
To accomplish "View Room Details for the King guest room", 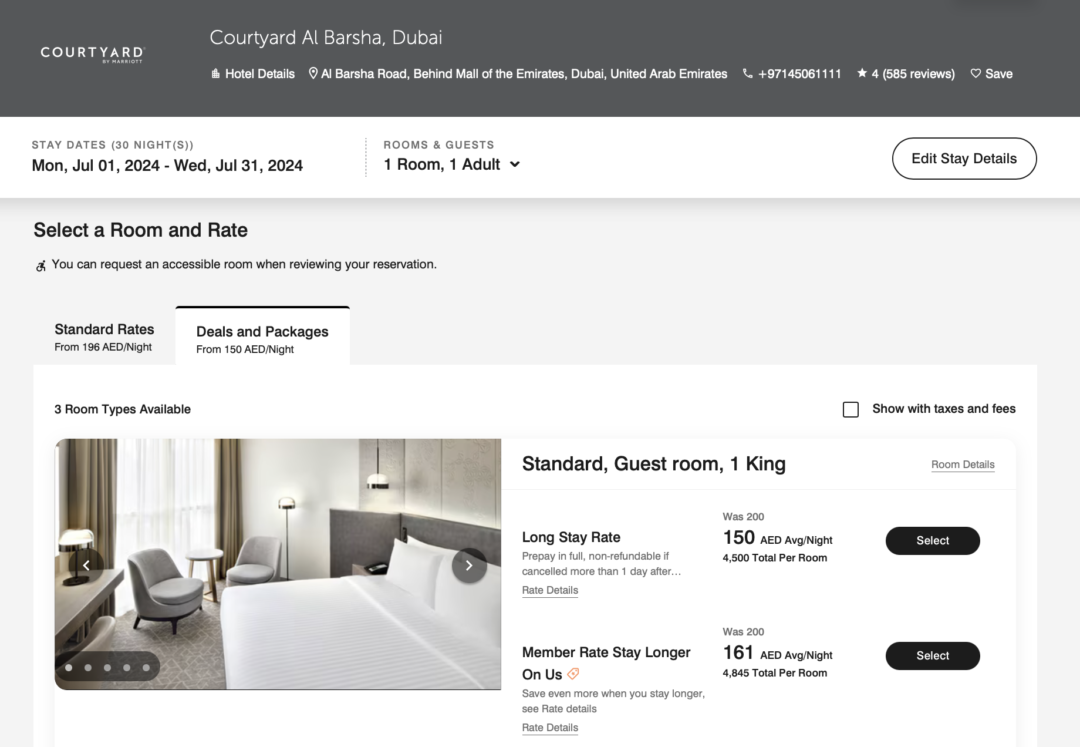I will pyautogui.click(x=963, y=465).
